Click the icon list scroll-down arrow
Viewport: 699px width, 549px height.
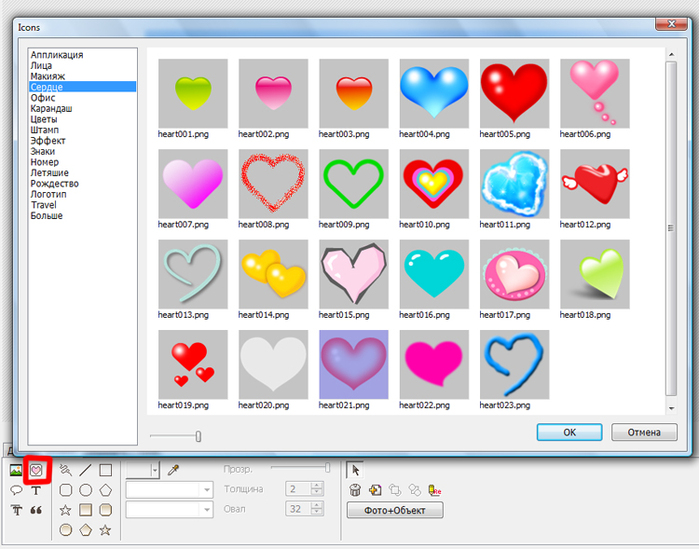tap(671, 408)
